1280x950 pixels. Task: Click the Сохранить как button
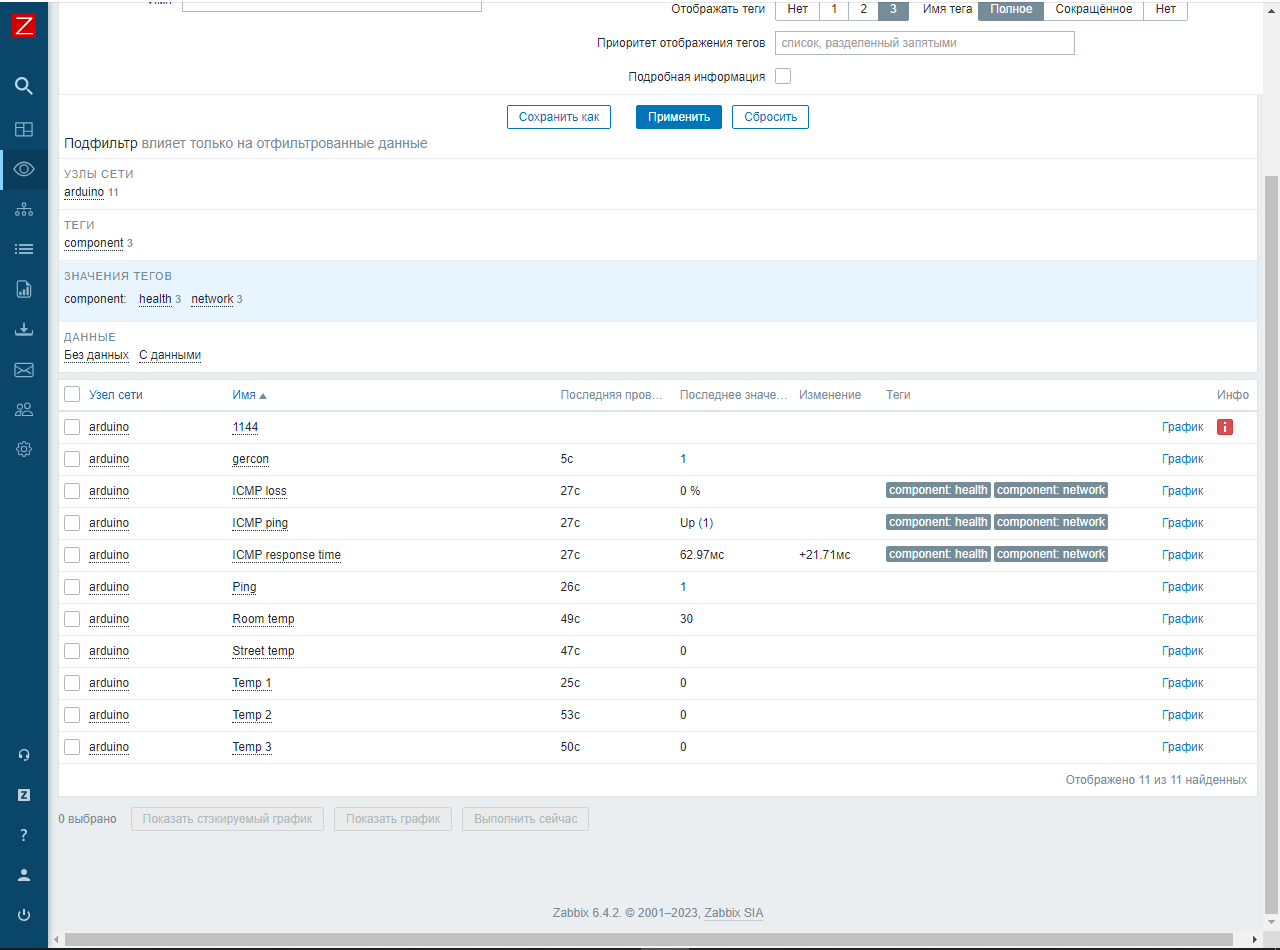click(558, 116)
